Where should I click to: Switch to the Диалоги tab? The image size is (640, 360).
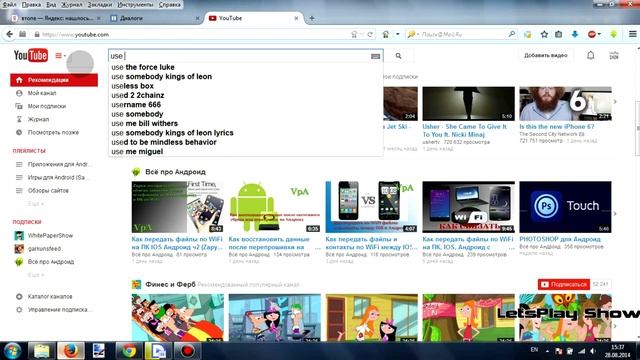coord(154,18)
